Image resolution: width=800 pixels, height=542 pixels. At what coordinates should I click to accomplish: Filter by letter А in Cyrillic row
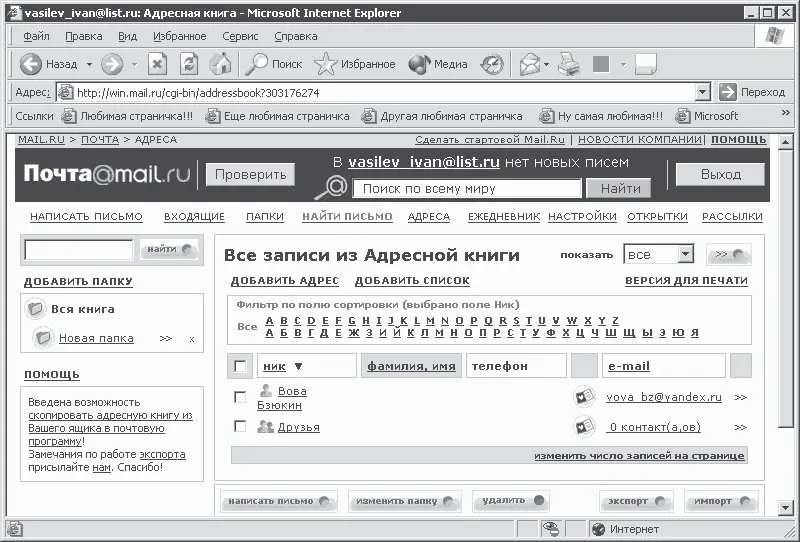(x=270, y=333)
